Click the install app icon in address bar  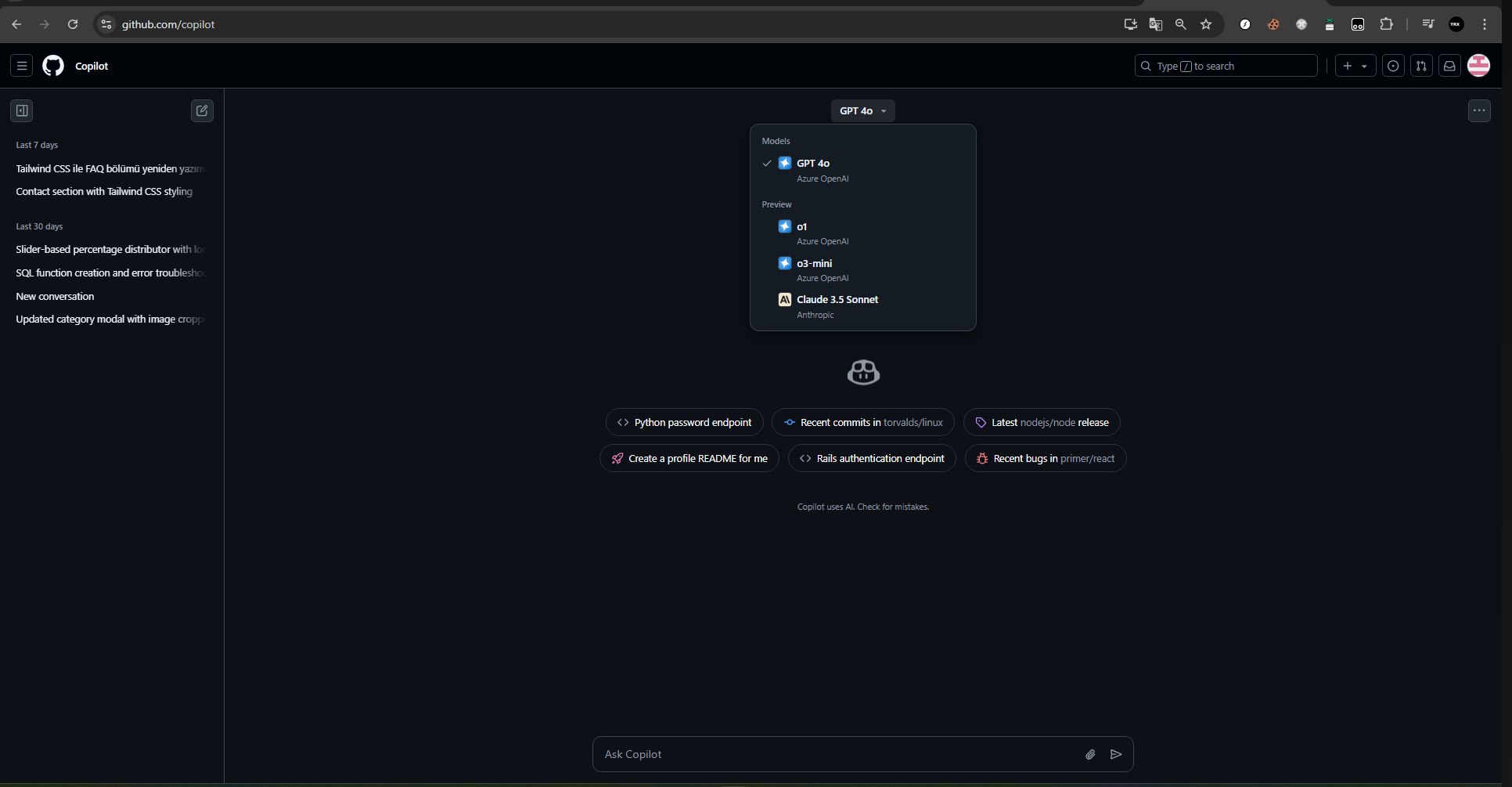pos(1130,24)
